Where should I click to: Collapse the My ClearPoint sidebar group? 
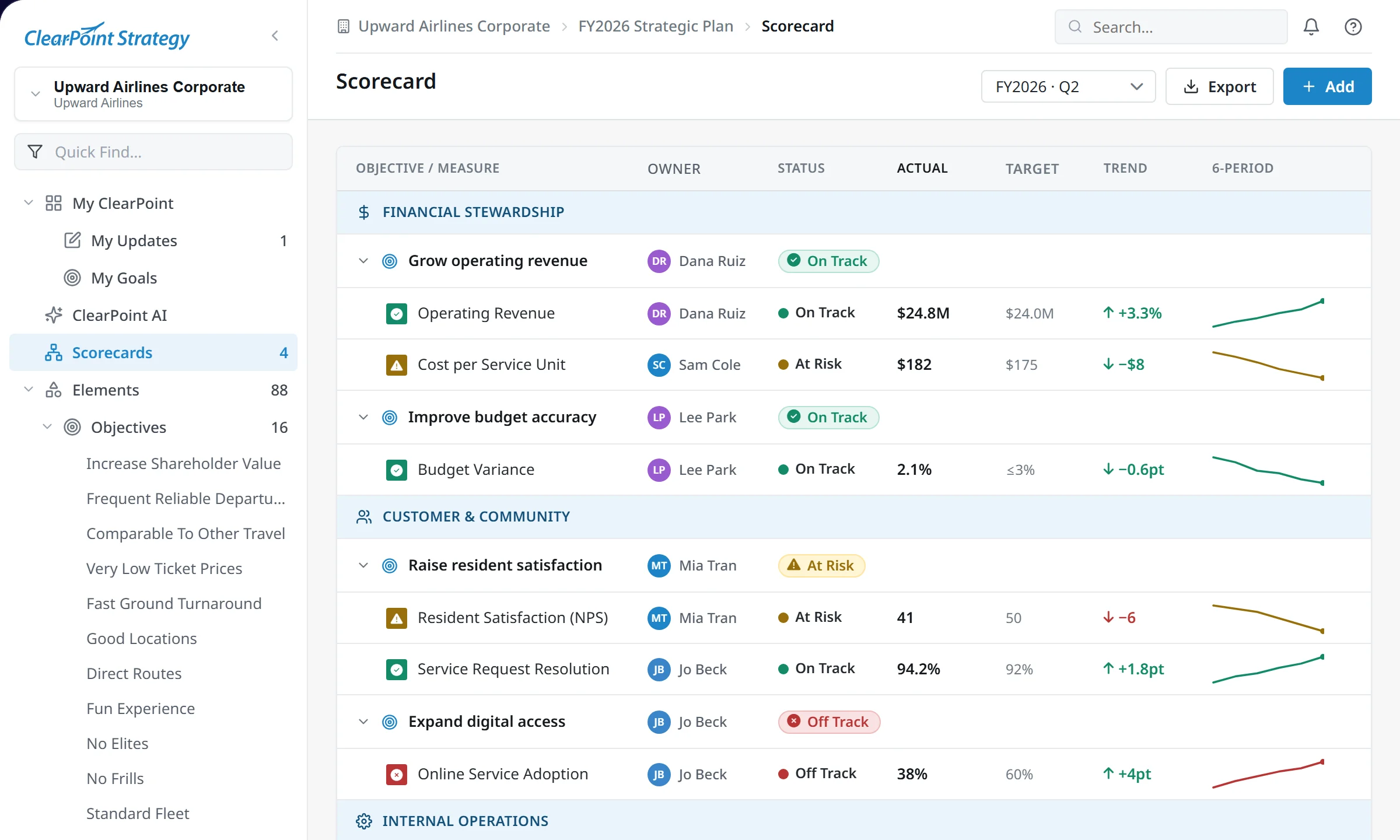click(28, 202)
